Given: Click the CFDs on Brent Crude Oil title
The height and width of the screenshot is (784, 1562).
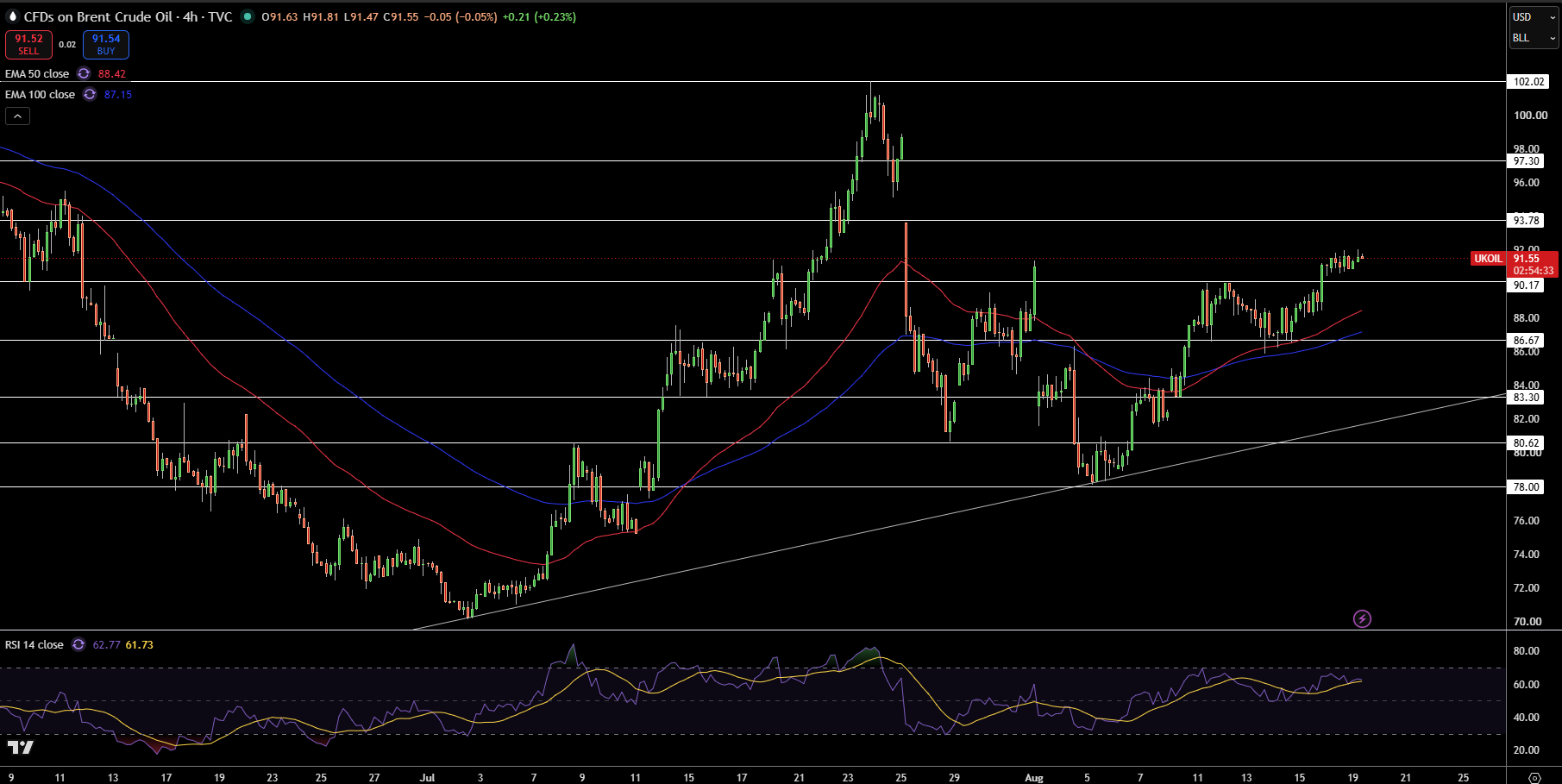Looking at the screenshot, I should click(x=100, y=16).
